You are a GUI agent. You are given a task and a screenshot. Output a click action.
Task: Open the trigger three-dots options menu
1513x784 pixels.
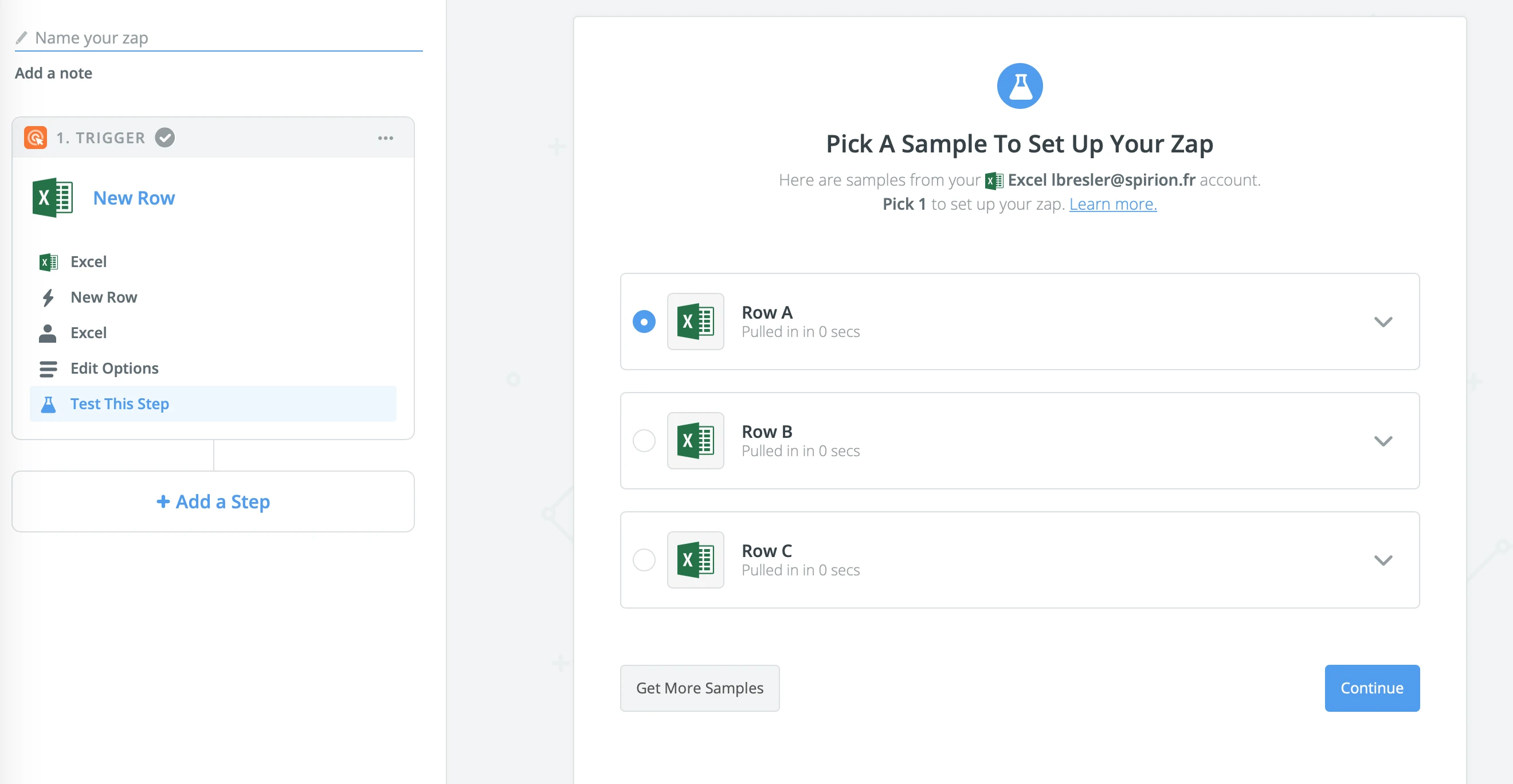pos(385,138)
